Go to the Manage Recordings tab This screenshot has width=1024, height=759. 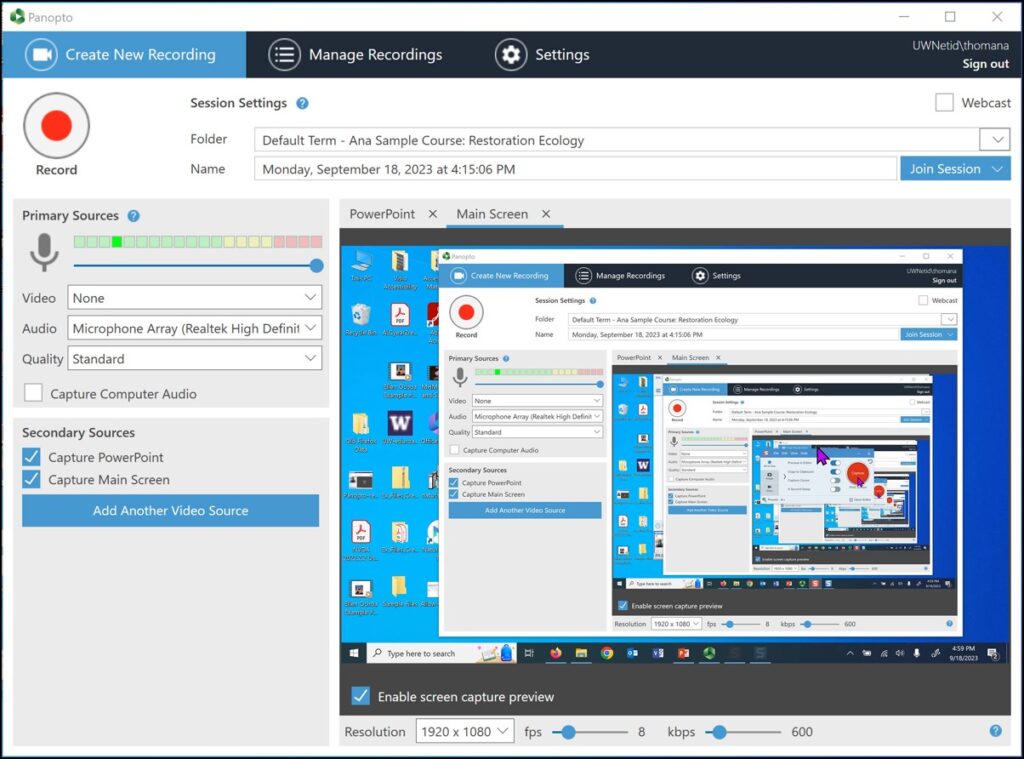coord(356,55)
